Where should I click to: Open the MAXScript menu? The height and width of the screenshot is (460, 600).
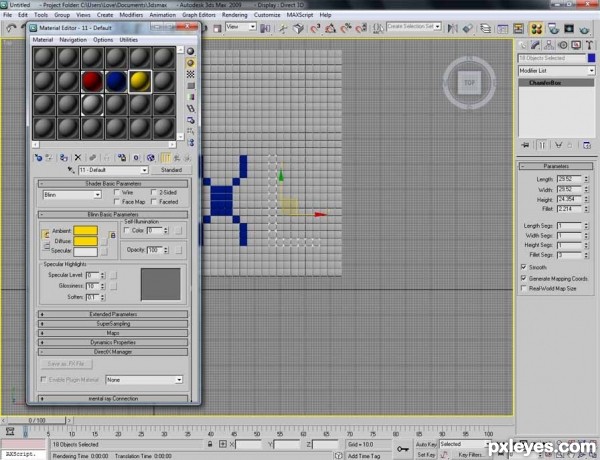(x=300, y=15)
